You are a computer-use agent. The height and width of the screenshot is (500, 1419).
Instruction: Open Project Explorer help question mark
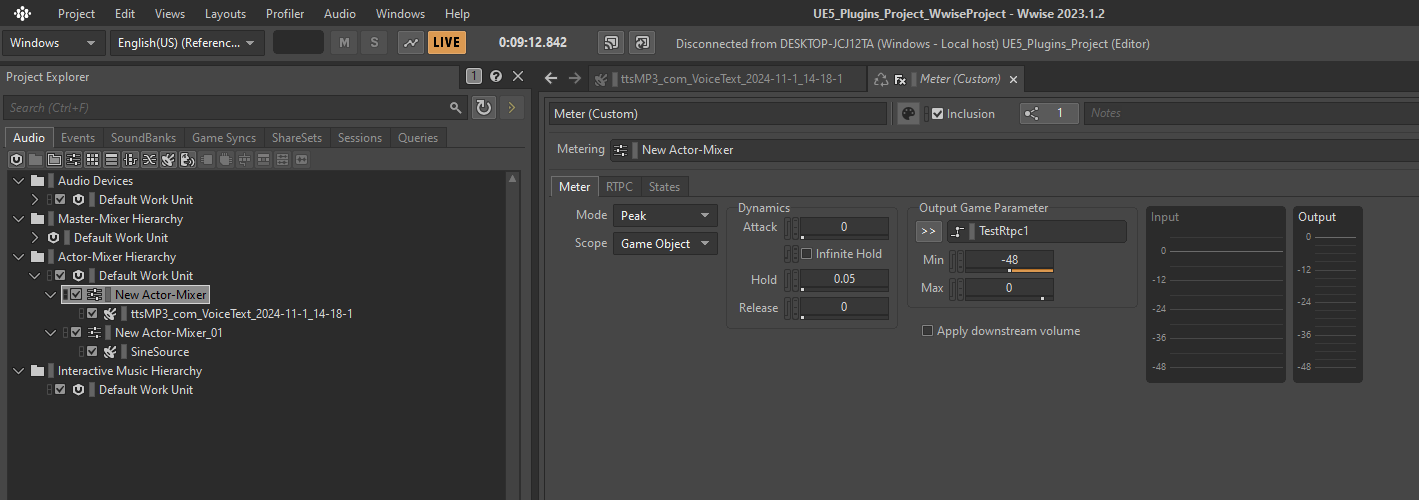pos(496,76)
